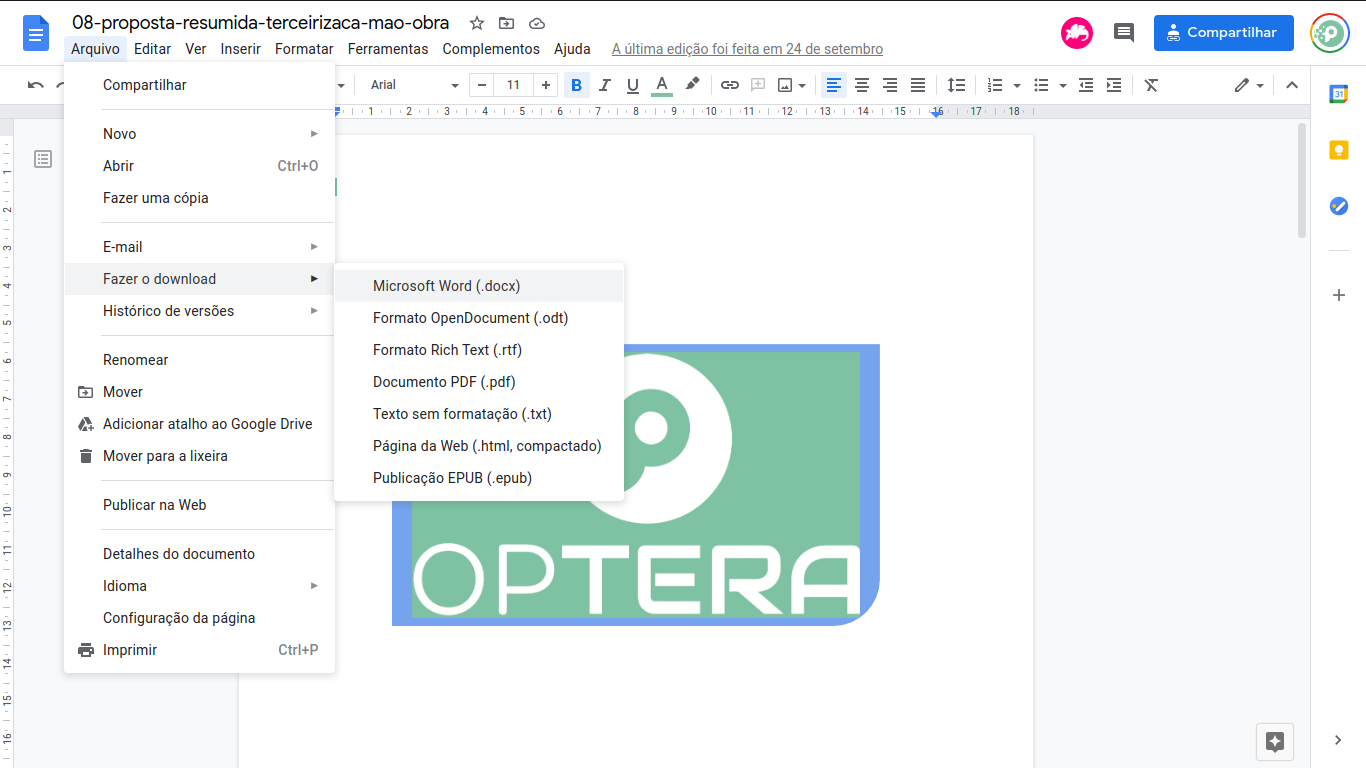This screenshot has height=768, width=1366.
Task: Choose Adicionar atalho ao Google Drive
Action: pos(199,424)
